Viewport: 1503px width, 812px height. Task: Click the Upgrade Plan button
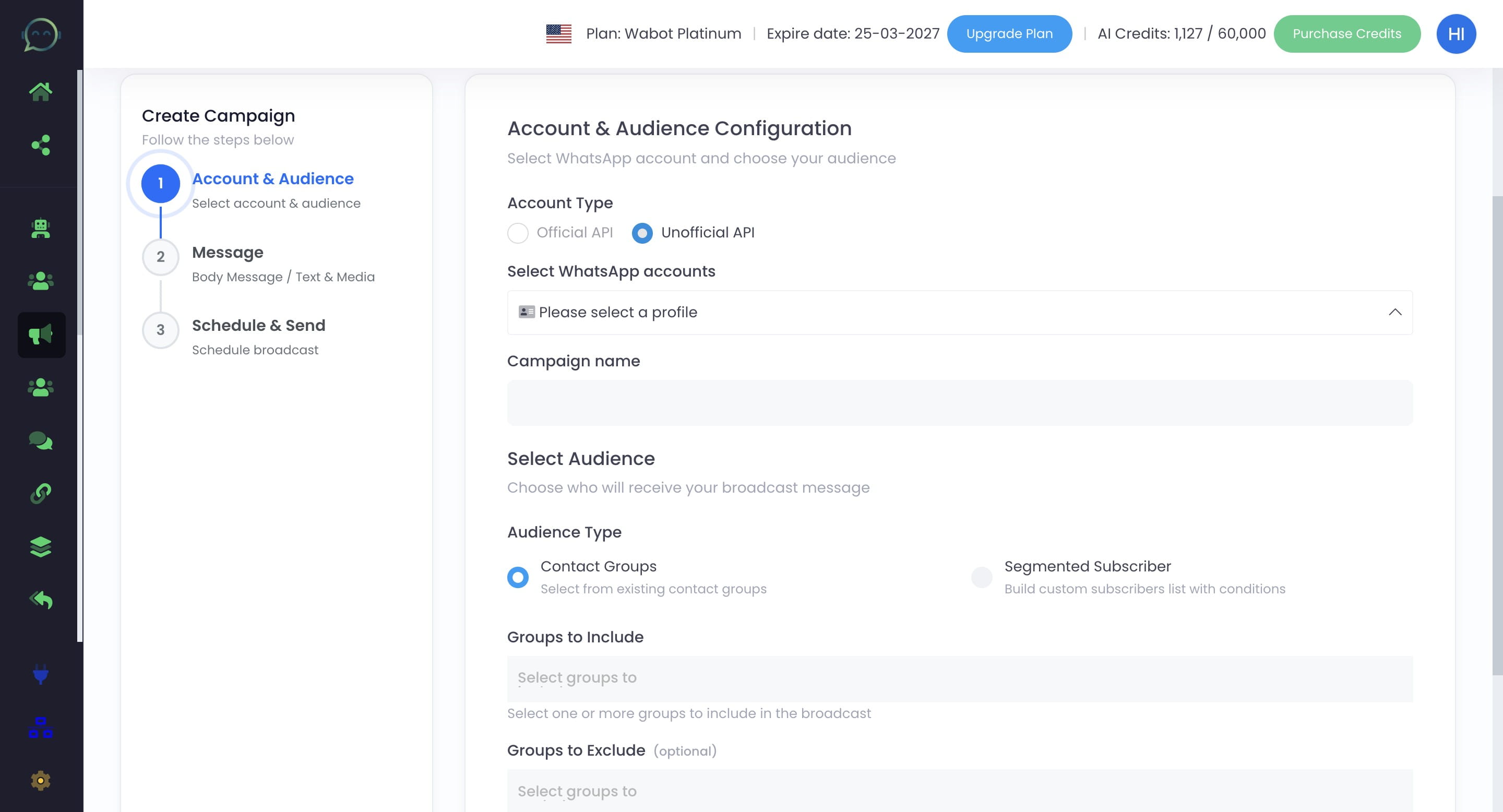tap(1009, 34)
